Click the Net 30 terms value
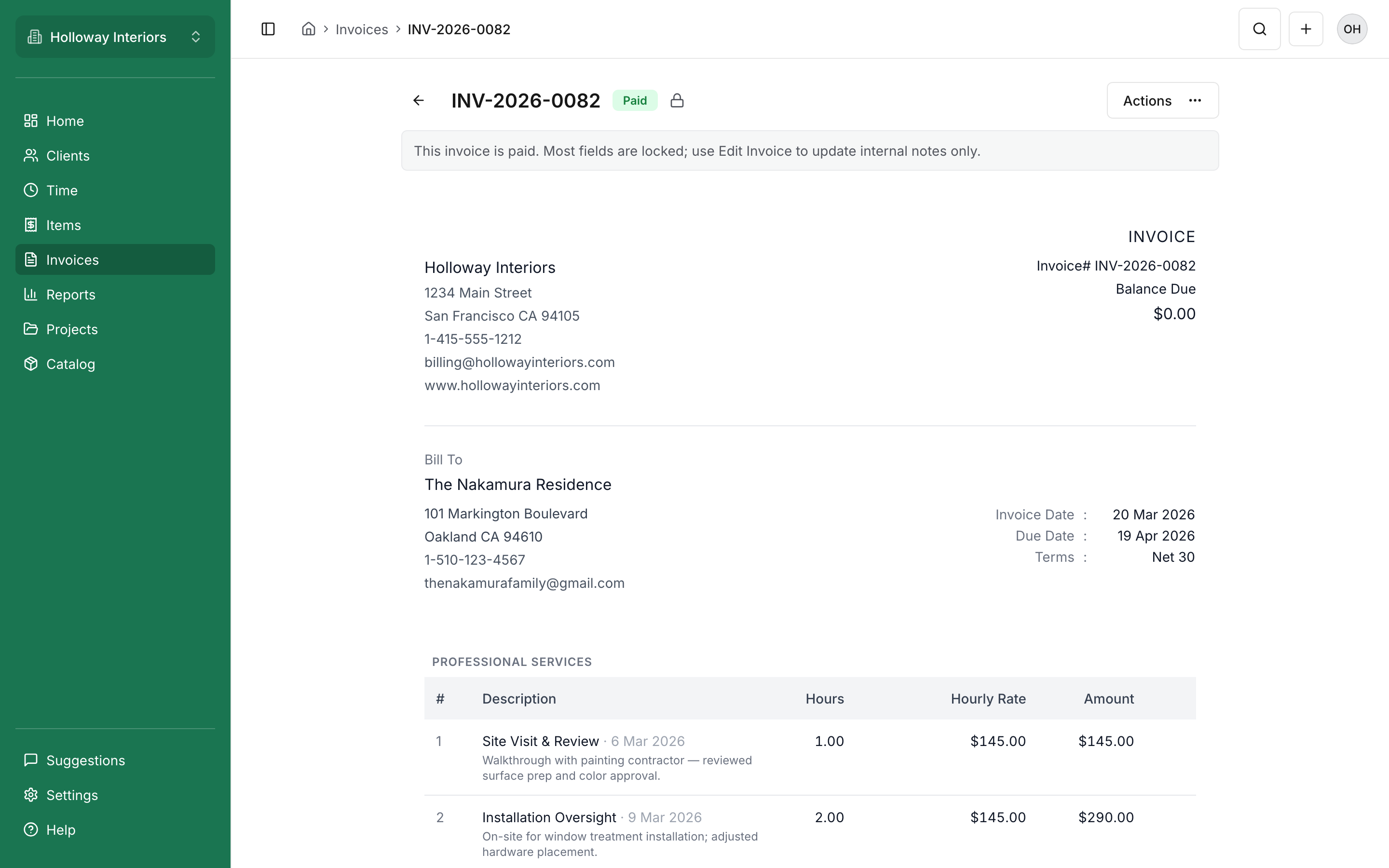The height and width of the screenshot is (868, 1389). coord(1173,557)
